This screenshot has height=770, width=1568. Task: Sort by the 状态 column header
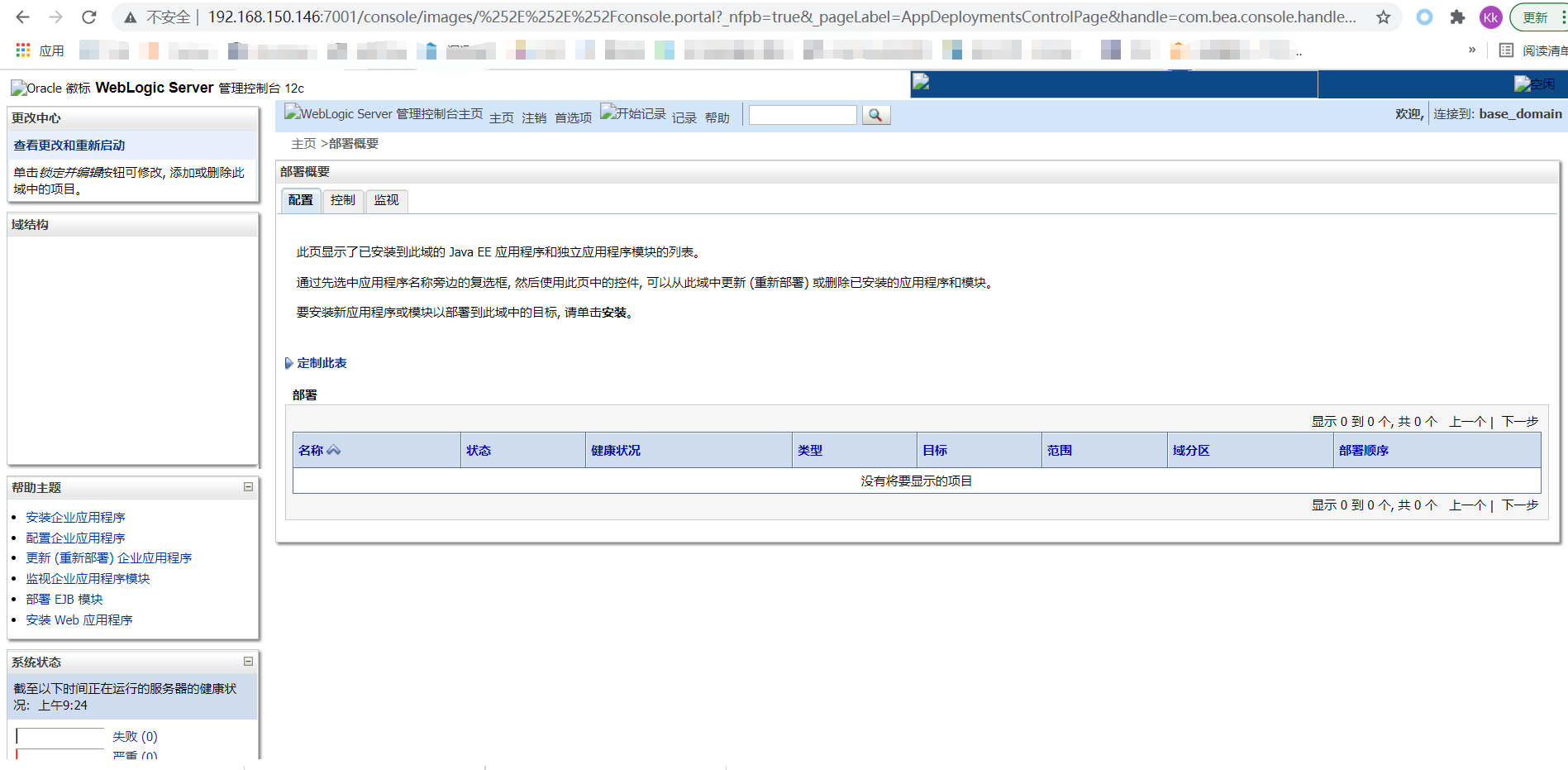tap(479, 450)
